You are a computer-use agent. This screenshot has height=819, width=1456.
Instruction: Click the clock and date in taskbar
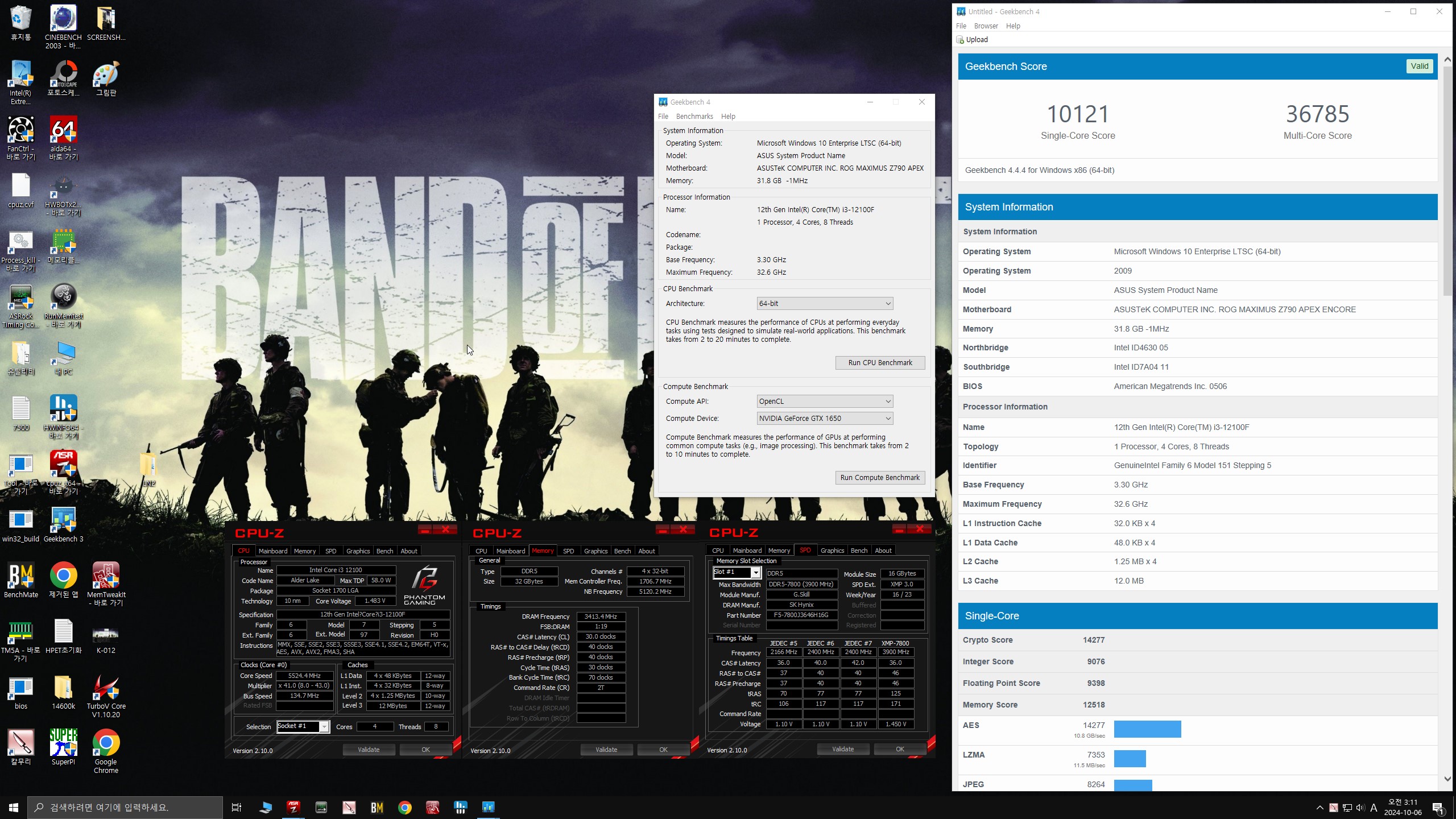pyautogui.click(x=1403, y=807)
